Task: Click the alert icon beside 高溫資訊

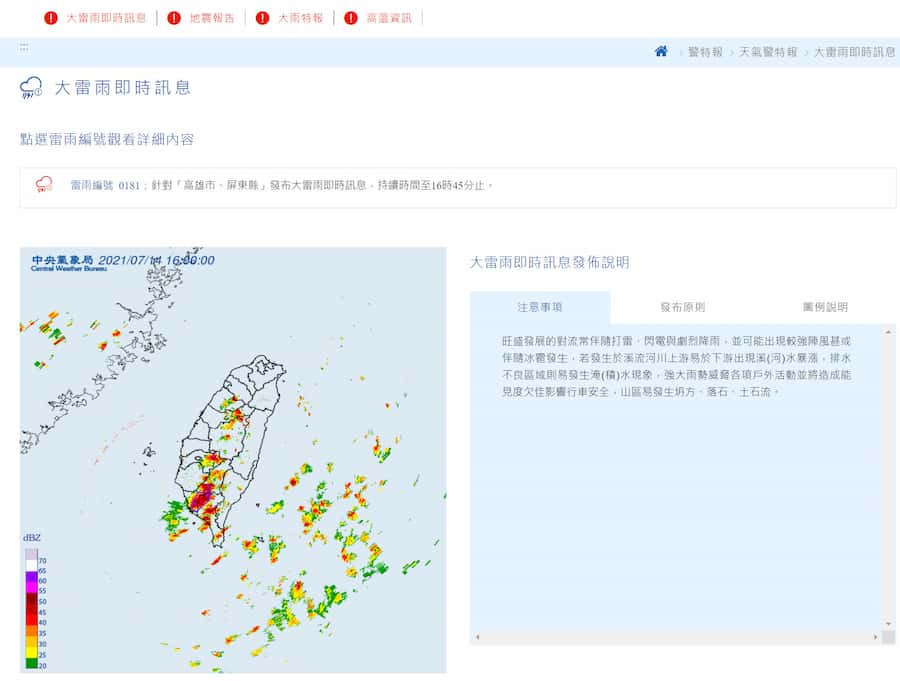Action: click(350, 18)
